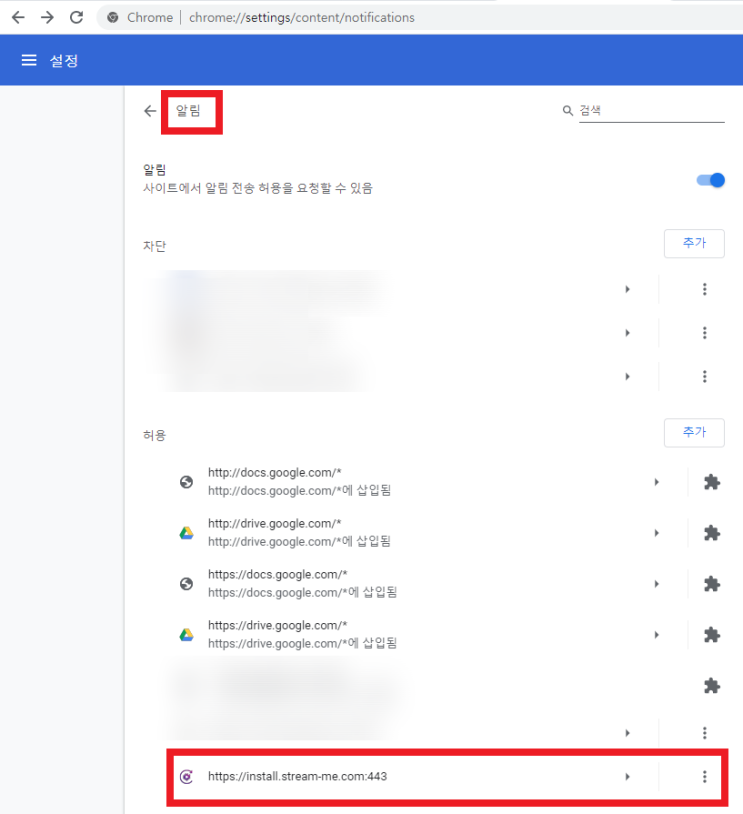Select the https://drive.google.com/* entry text

[x=278, y=625]
